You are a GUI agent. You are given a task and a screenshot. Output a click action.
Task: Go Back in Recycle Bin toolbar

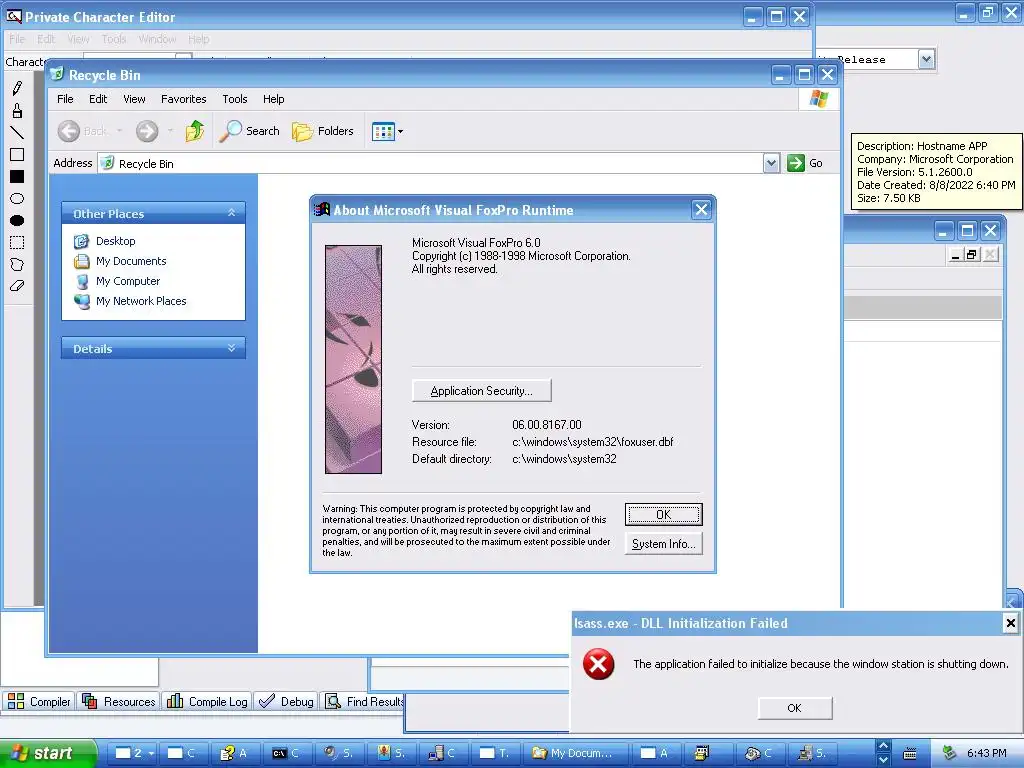coord(82,131)
